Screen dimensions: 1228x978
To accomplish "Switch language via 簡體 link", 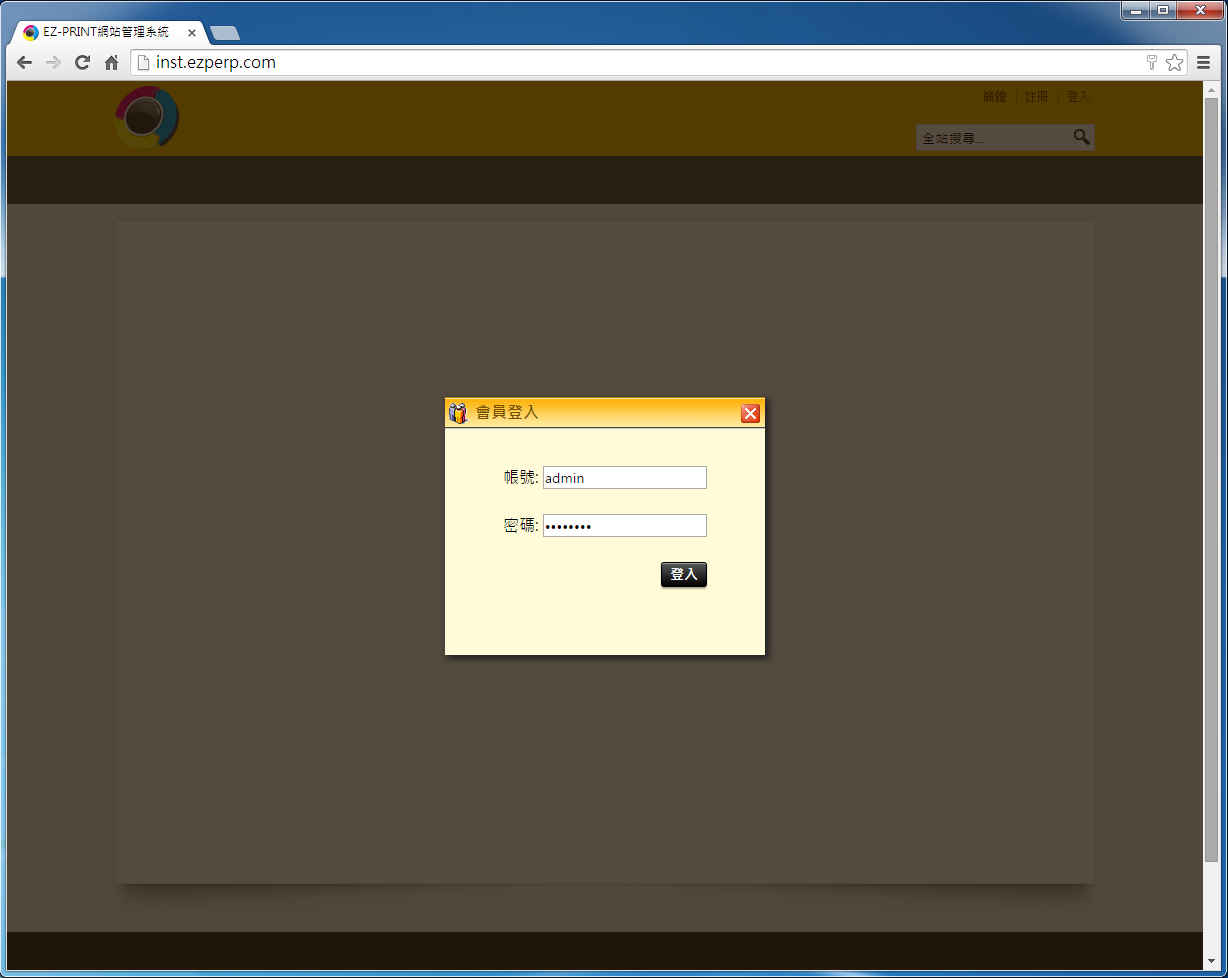I will click(994, 97).
